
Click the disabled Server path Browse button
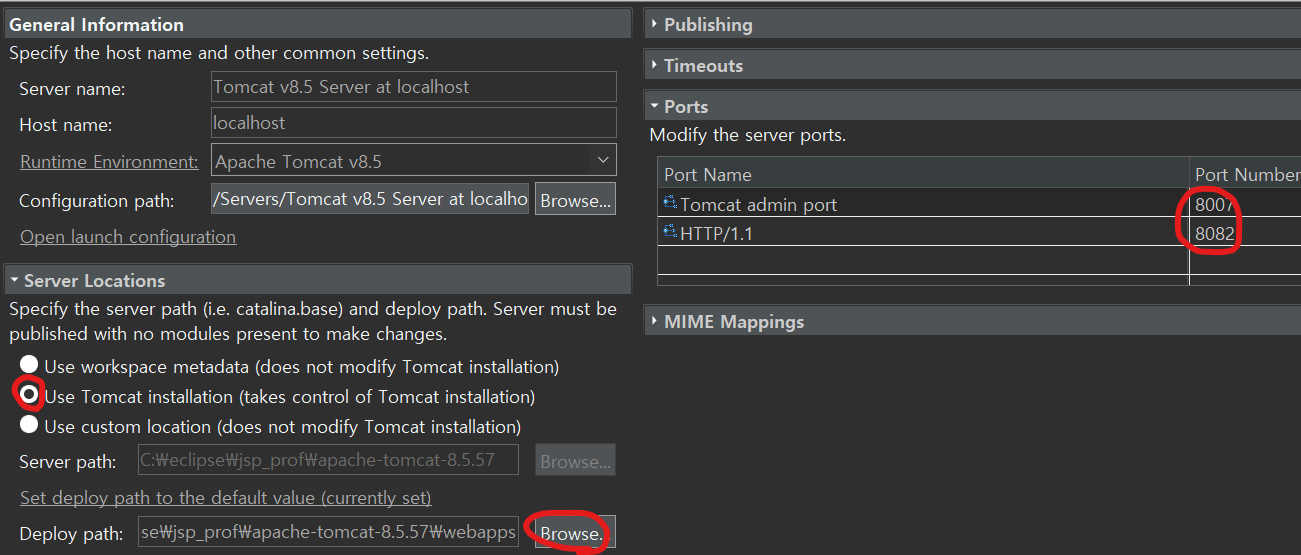[575, 461]
